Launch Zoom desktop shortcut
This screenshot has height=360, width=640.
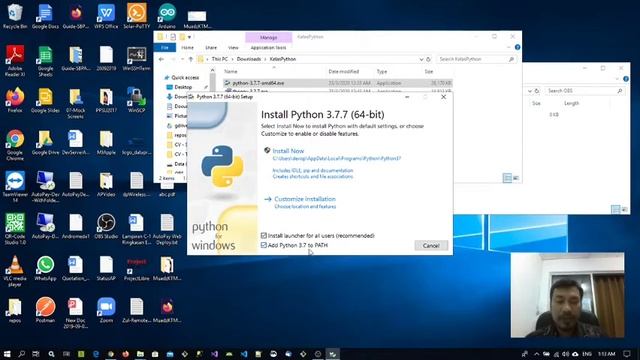[x=106, y=310]
